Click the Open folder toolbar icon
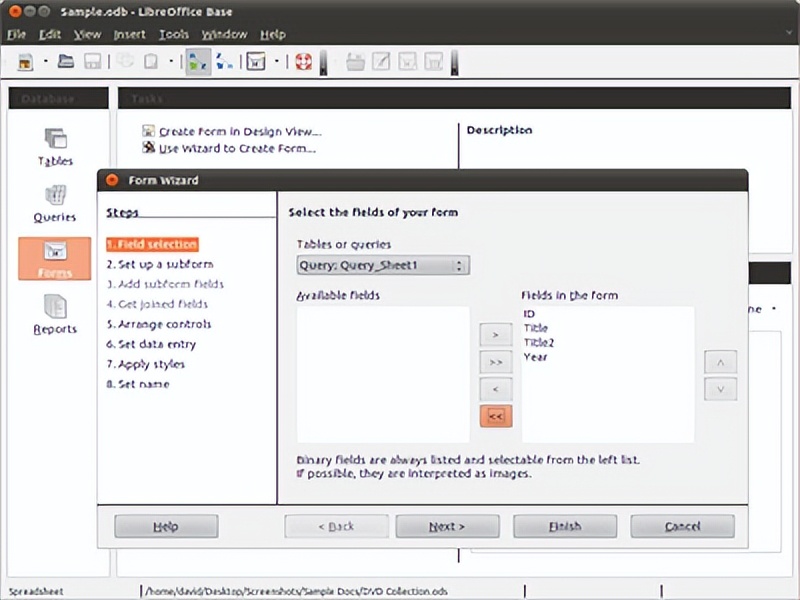Image resolution: width=800 pixels, height=600 pixels. [x=66, y=61]
